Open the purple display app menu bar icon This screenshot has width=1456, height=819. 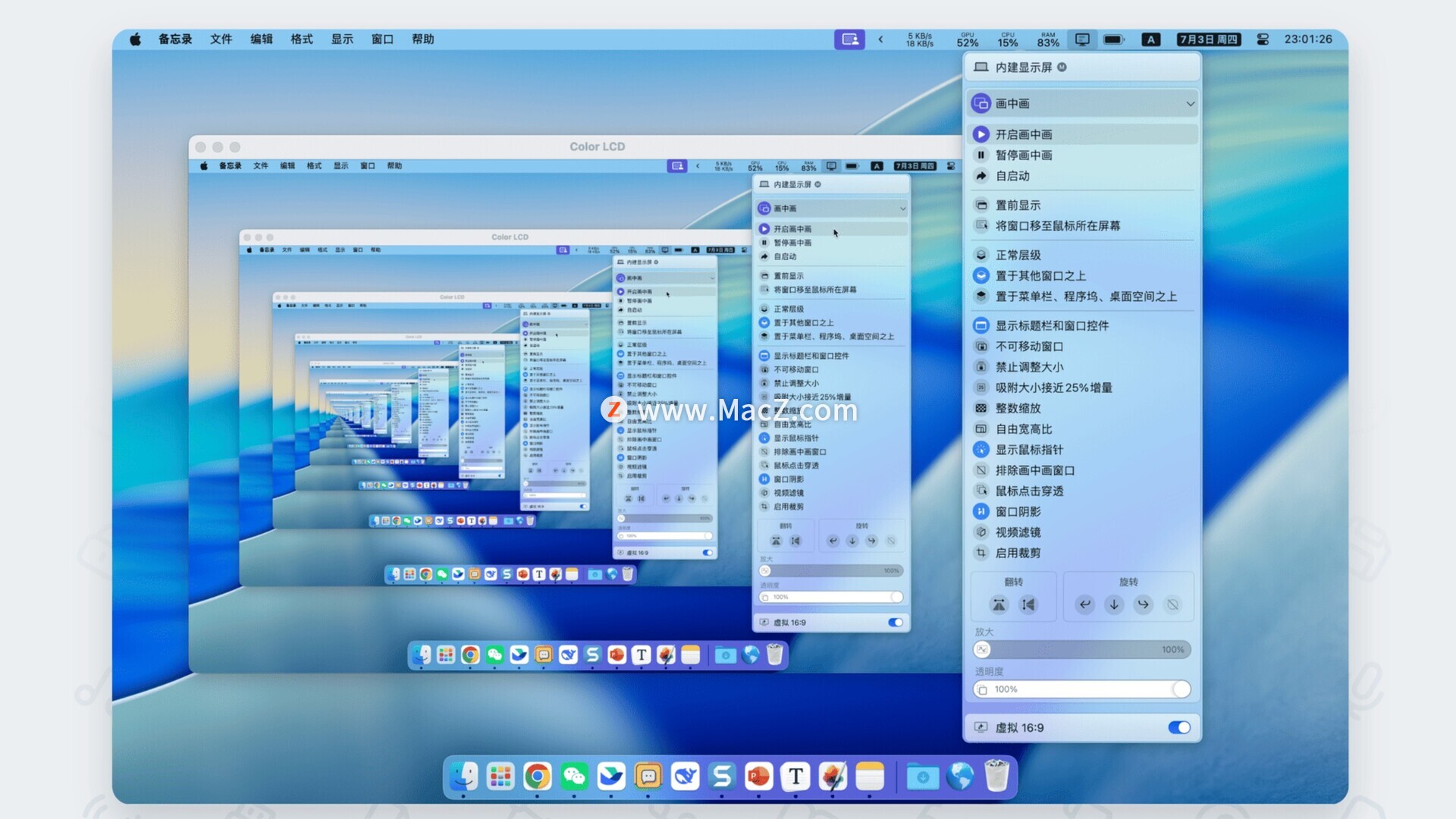coord(849,39)
